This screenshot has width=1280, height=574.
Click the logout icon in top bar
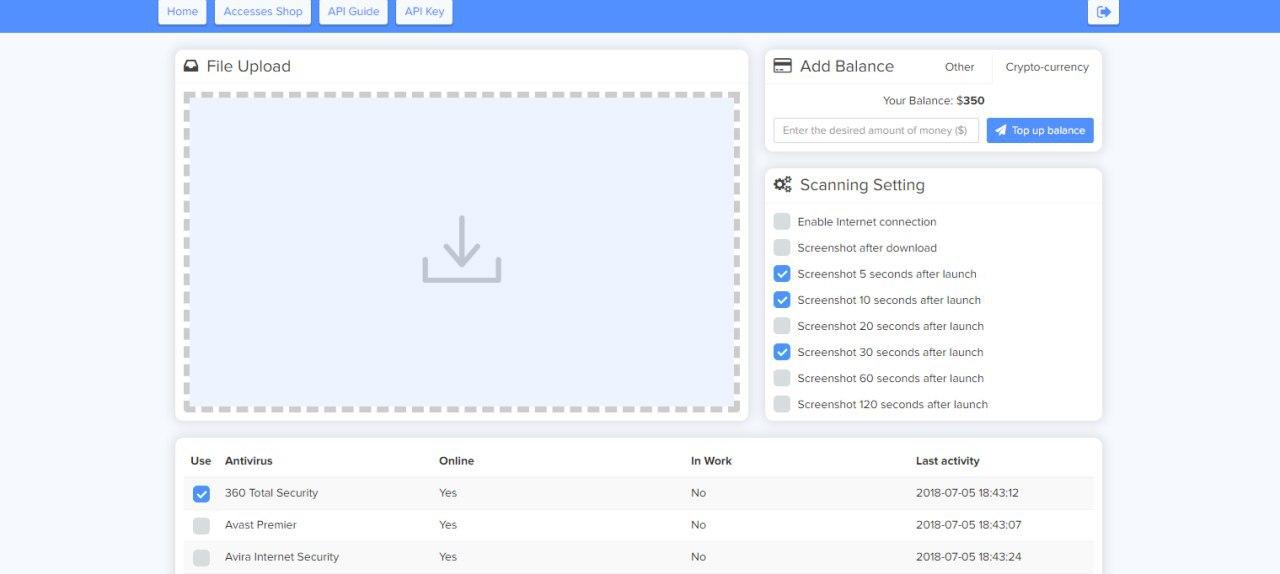click(1103, 12)
